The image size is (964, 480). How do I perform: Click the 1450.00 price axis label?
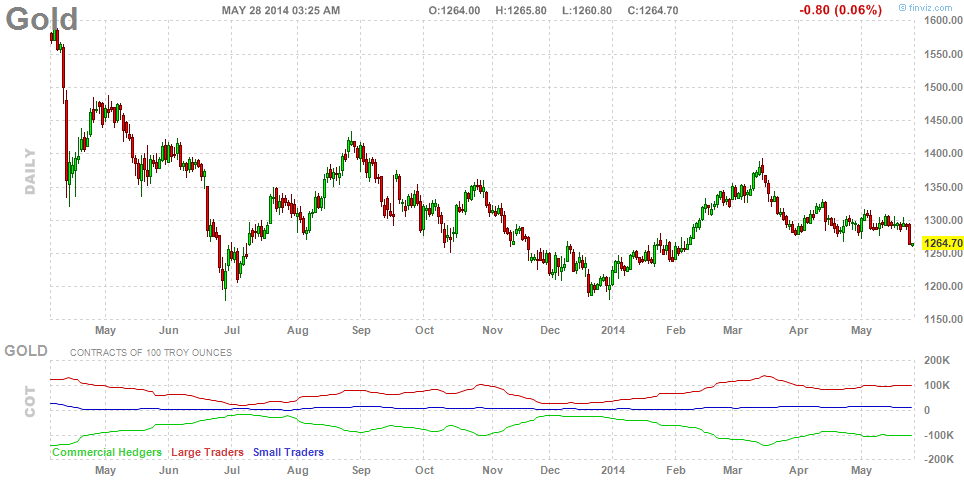(942, 120)
